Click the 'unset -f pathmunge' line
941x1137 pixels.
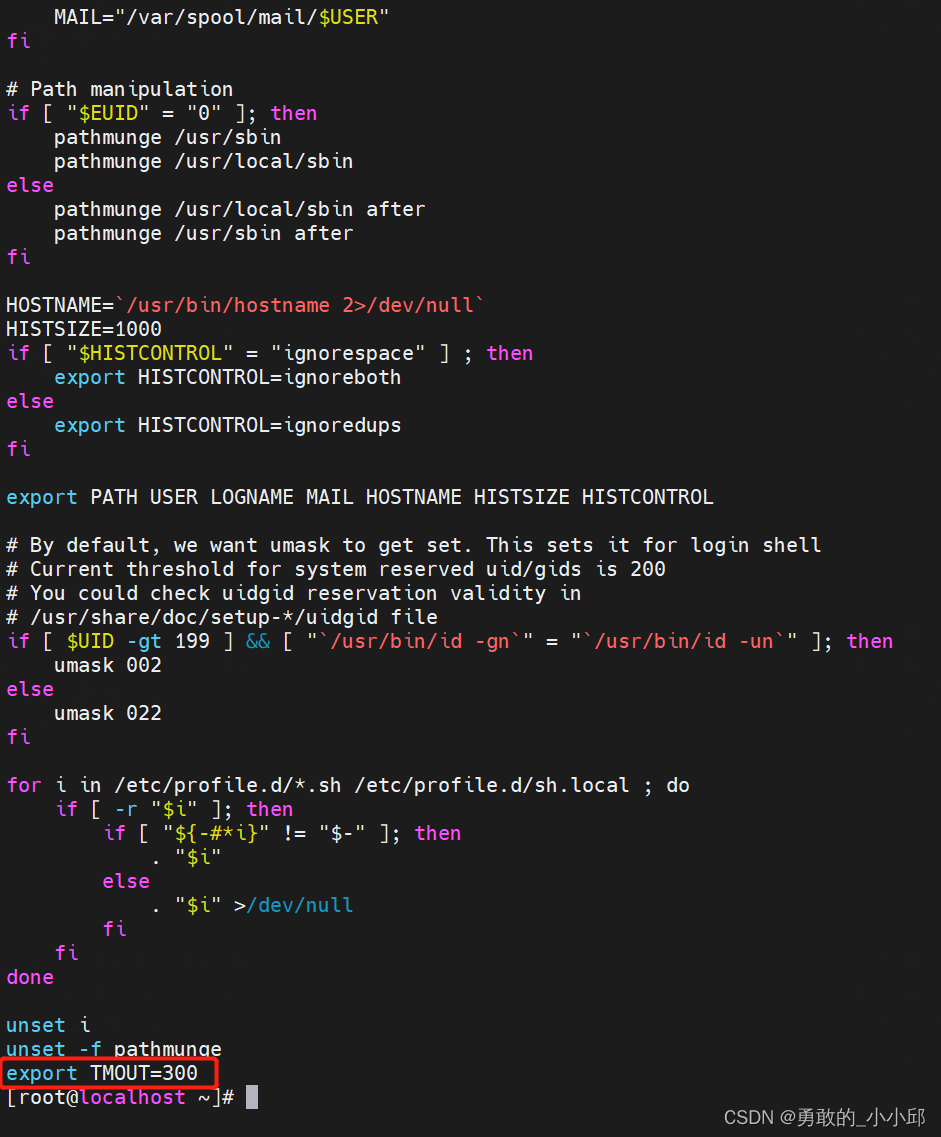(x=114, y=1049)
